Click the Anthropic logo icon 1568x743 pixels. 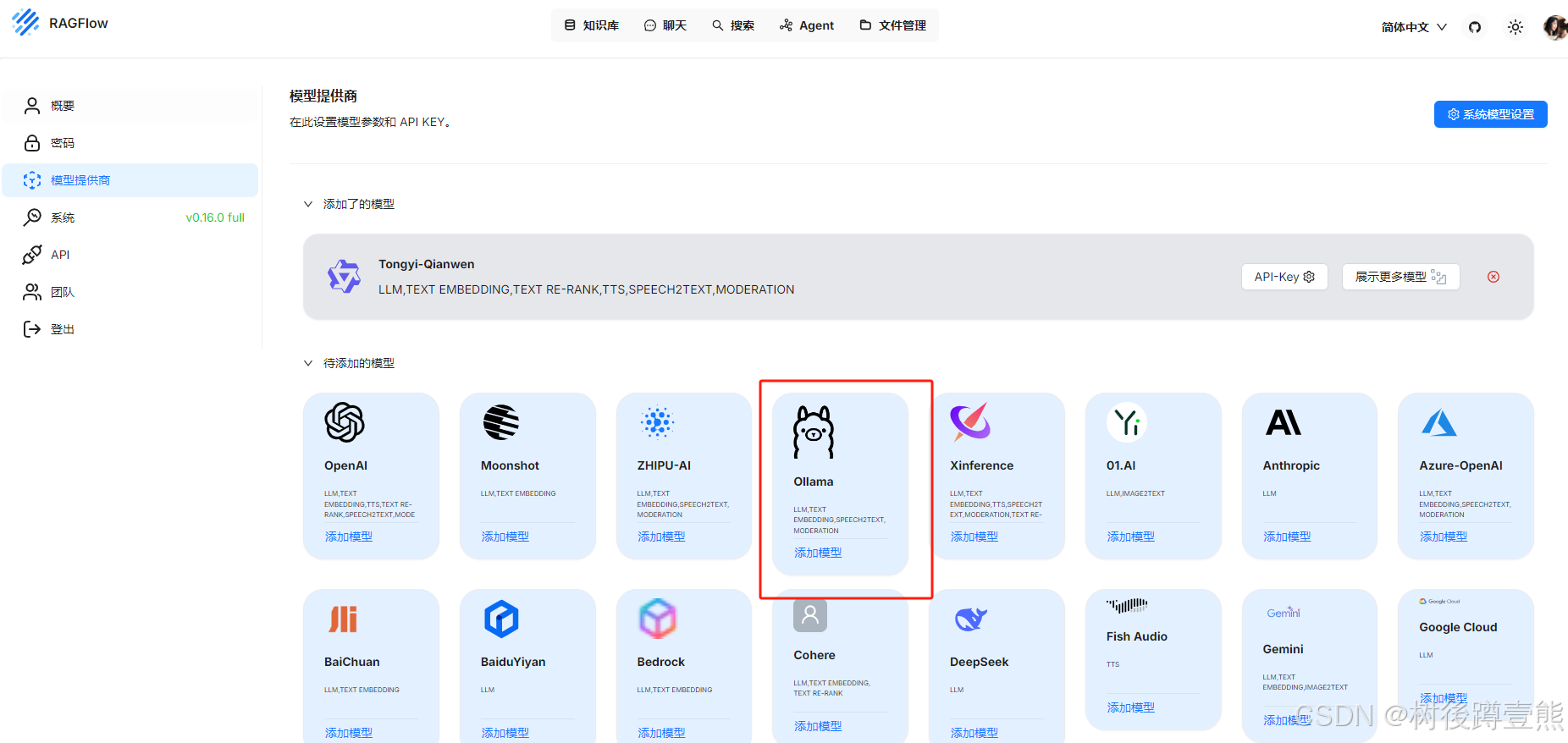(x=1284, y=422)
